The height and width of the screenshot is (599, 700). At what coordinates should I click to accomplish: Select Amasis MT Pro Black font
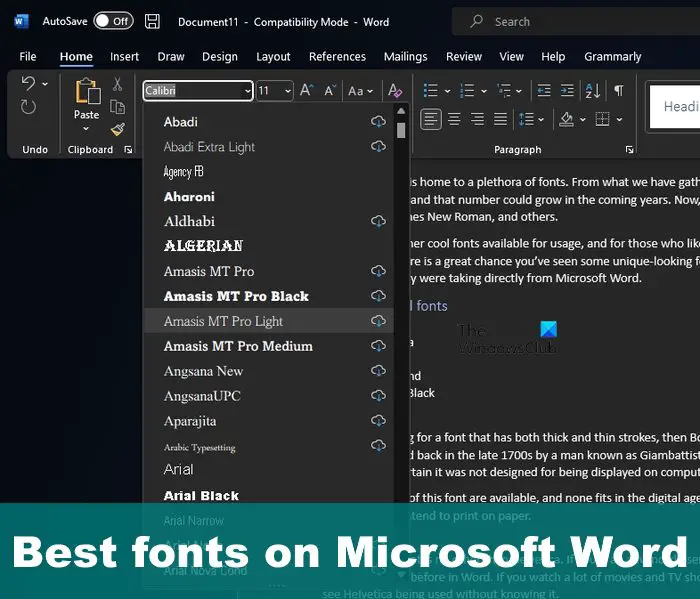[236, 296]
